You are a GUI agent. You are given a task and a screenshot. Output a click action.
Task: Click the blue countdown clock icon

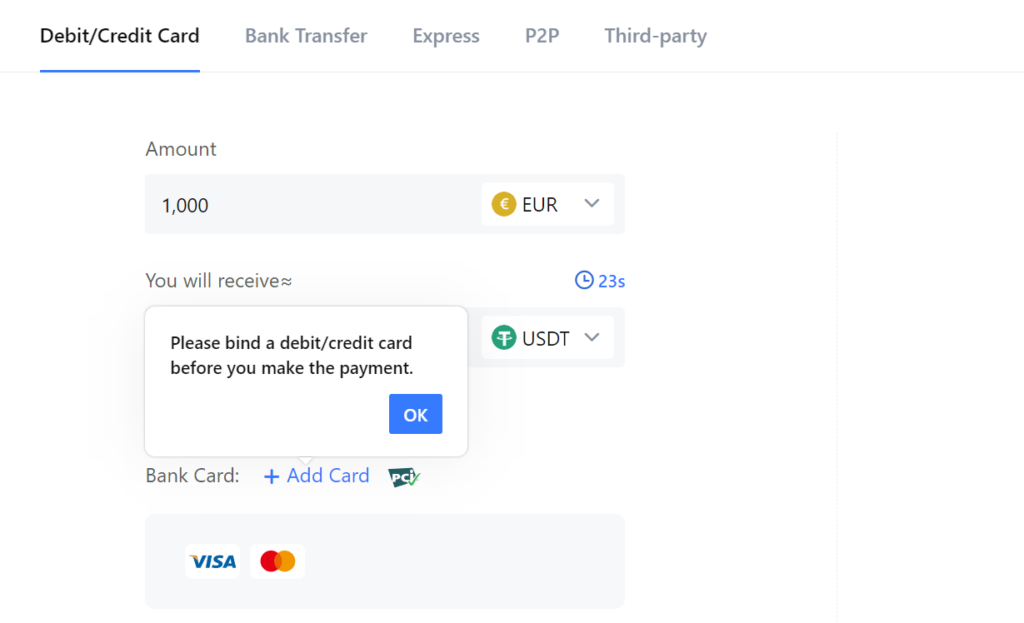[x=583, y=280]
